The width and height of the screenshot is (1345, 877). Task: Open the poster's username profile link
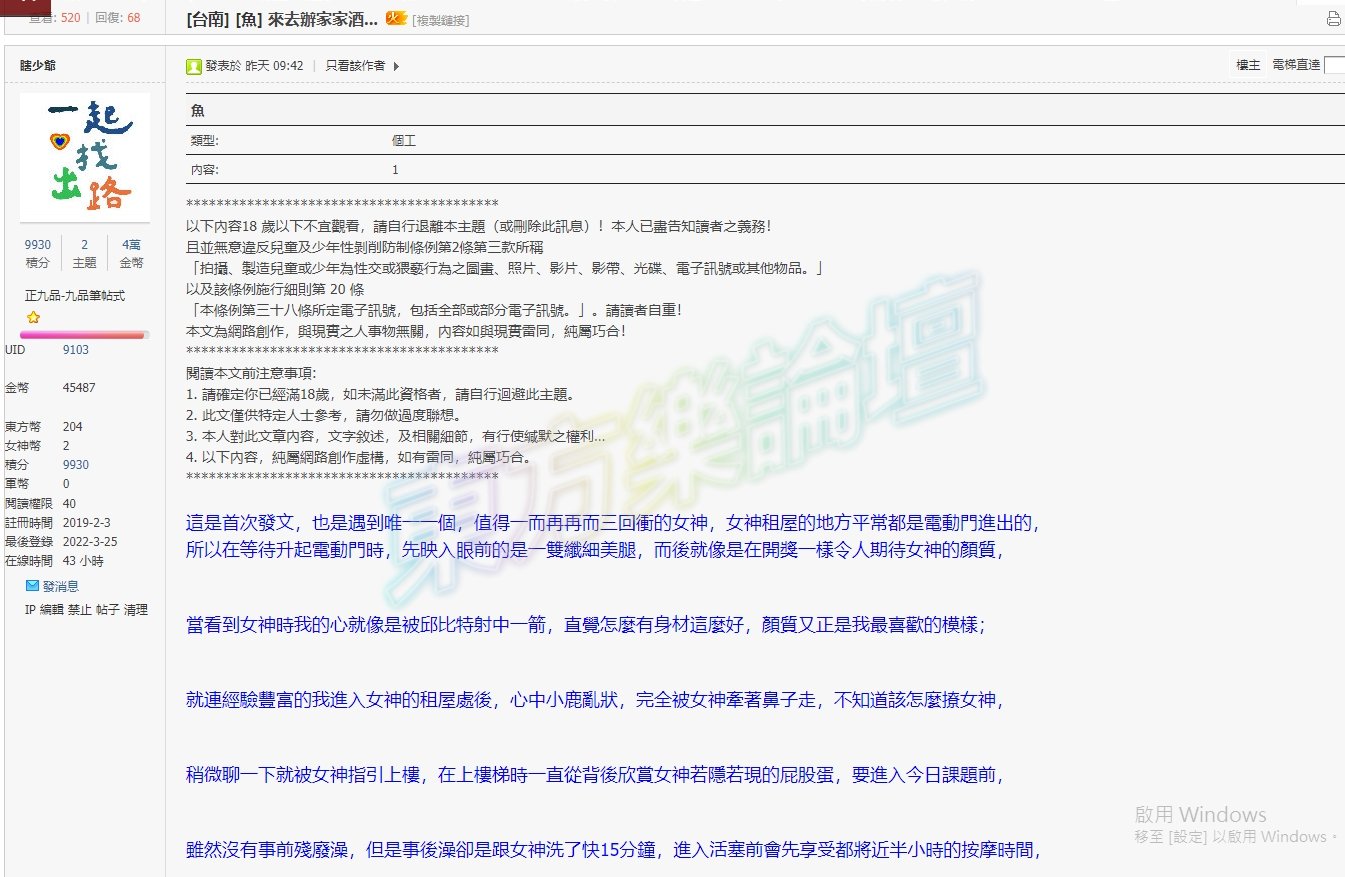pyautogui.click(x=38, y=66)
